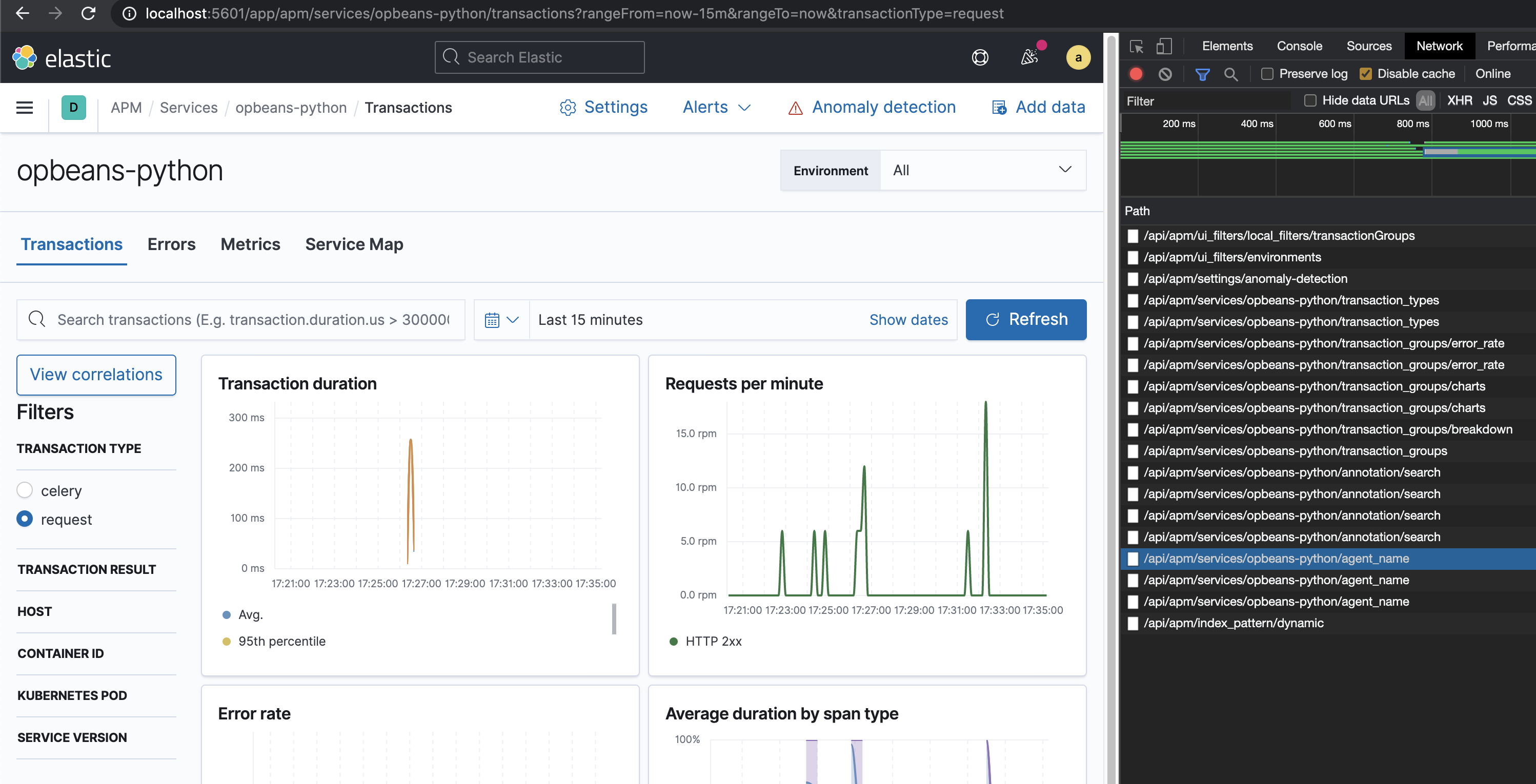Check Hide data URLs checkbox

click(x=1310, y=100)
